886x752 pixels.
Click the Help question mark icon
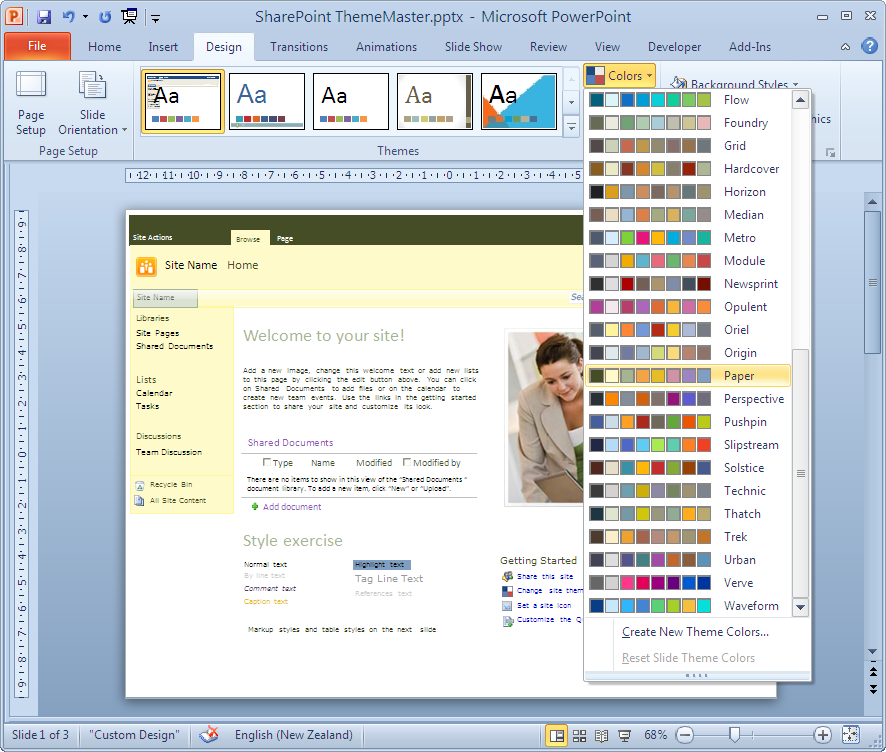click(869, 46)
